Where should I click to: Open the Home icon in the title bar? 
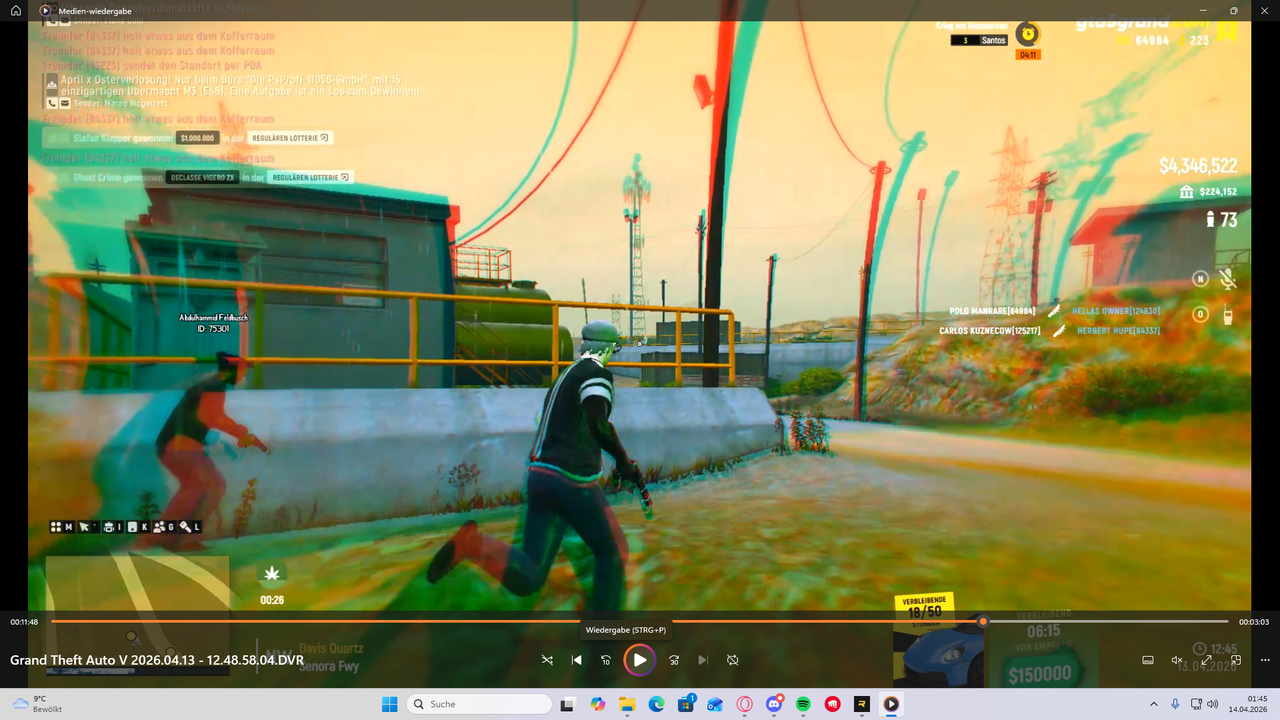(16, 10)
